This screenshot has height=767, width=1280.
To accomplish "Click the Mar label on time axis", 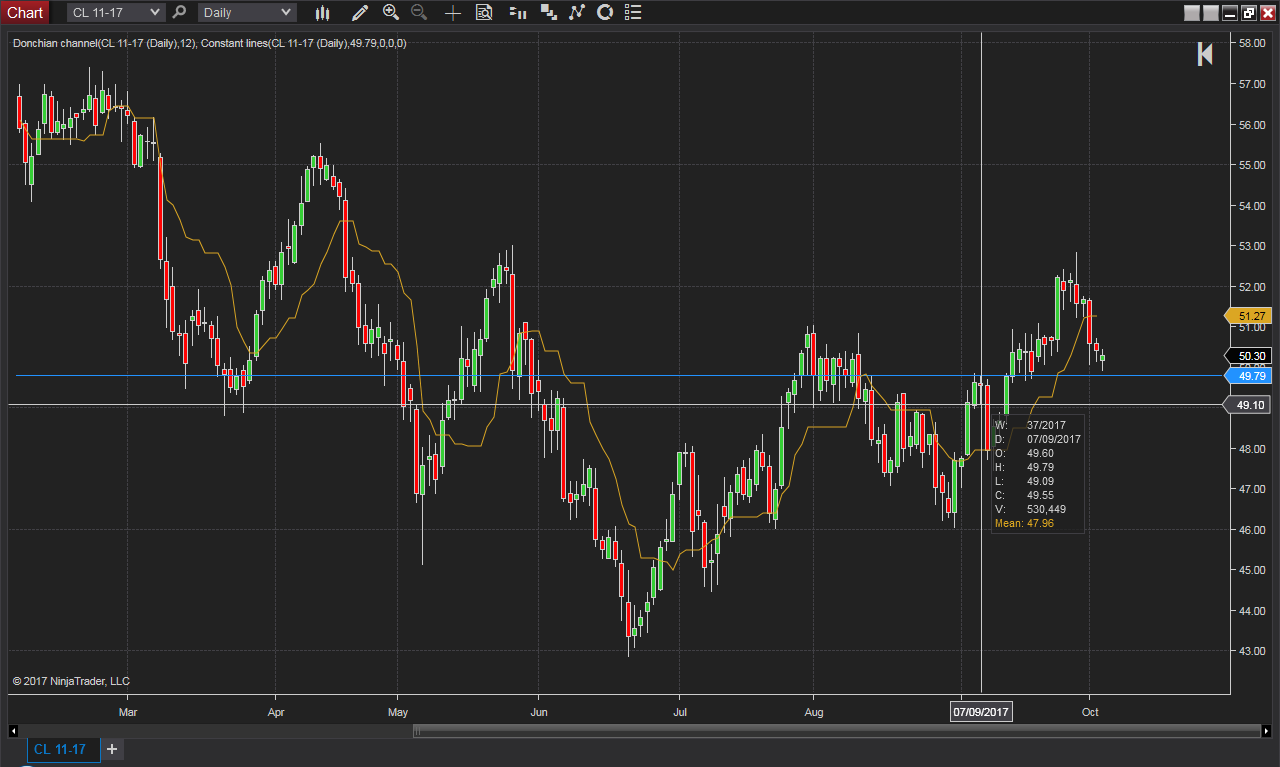I will click(x=127, y=712).
